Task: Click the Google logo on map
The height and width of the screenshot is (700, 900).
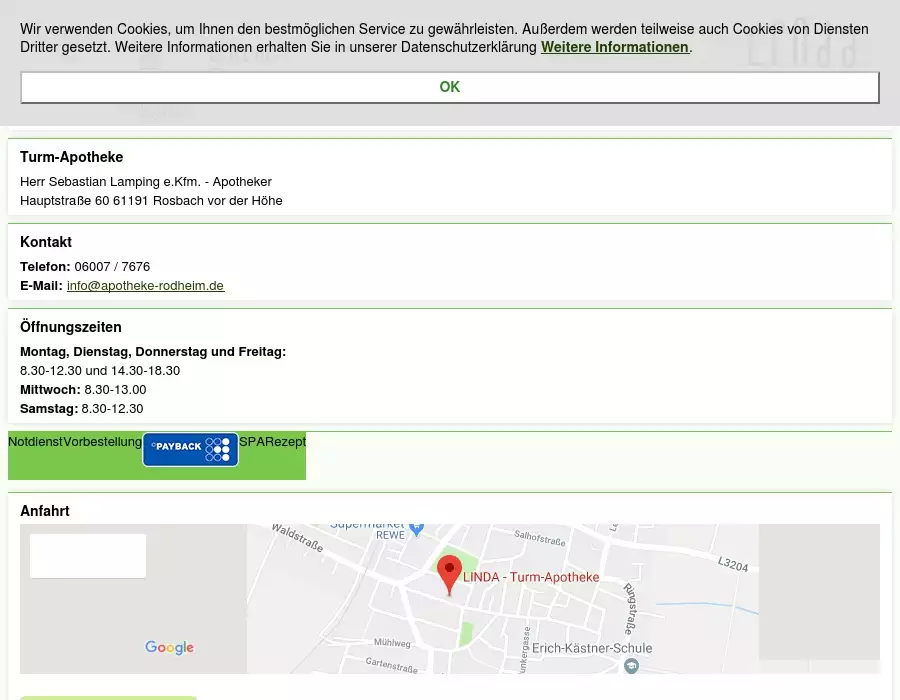Action: 169,648
